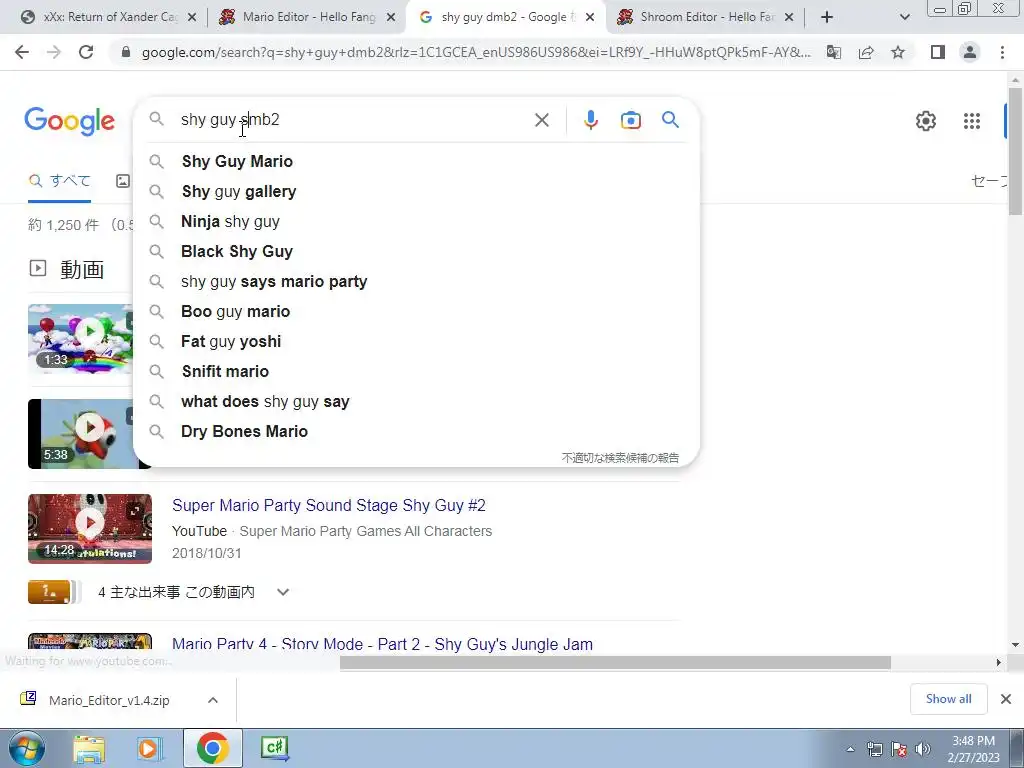Close the downloads bar
Viewport: 1024px width, 768px height.
[x=1006, y=699]
